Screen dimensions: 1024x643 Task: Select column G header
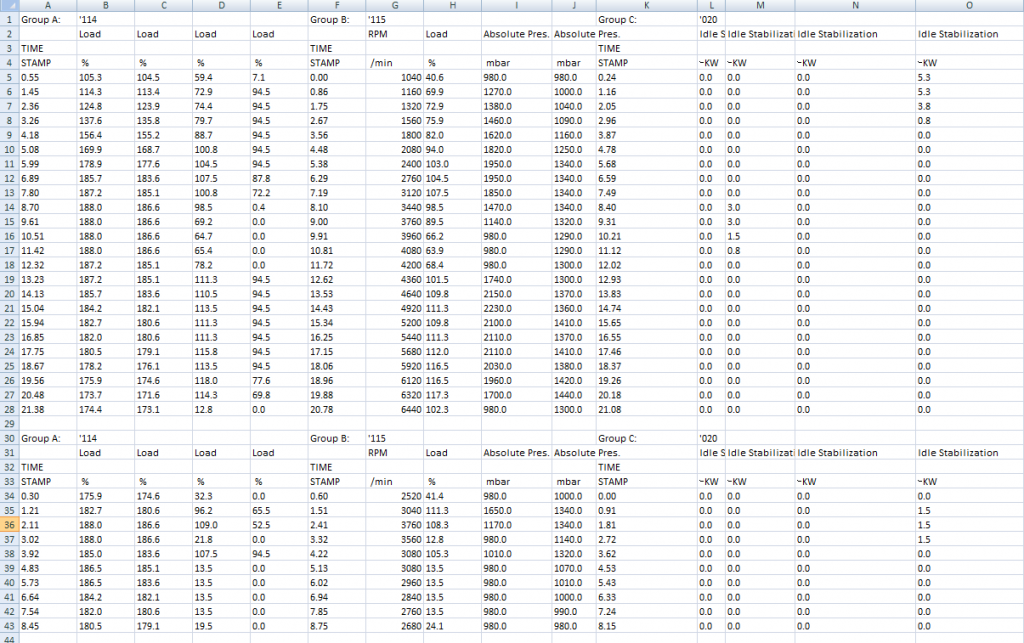(x=394, y=6)
